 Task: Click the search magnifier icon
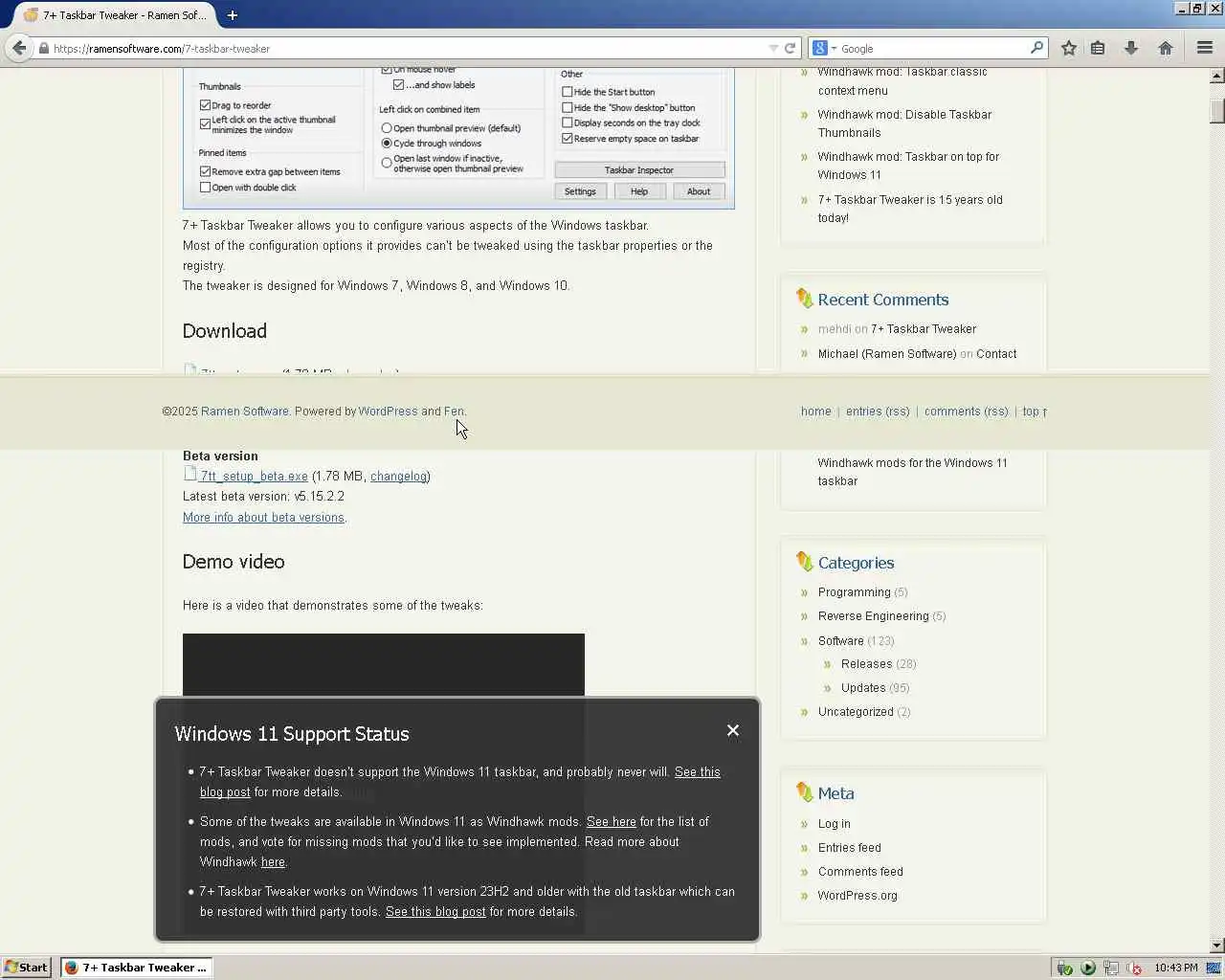[1036, 48]
